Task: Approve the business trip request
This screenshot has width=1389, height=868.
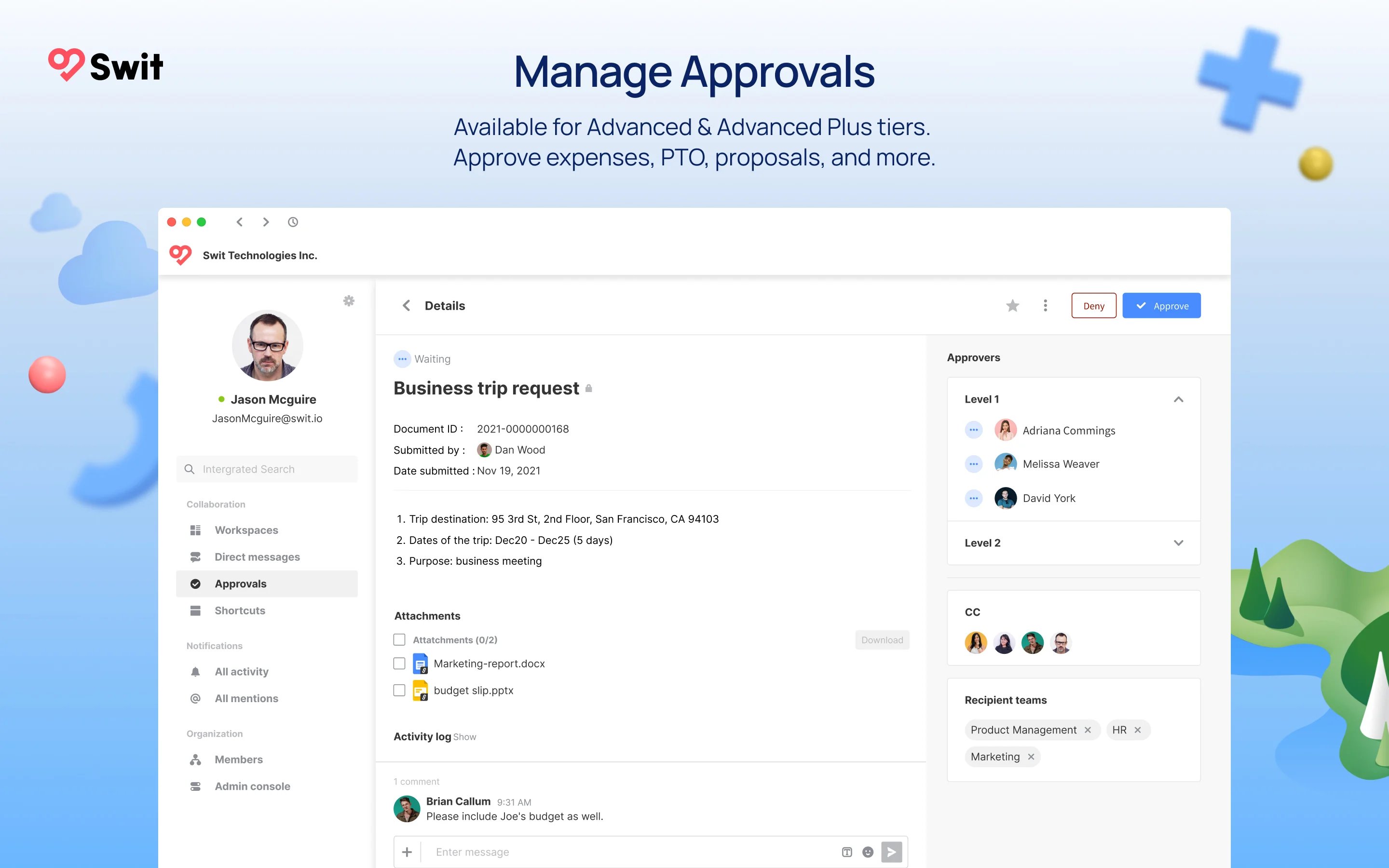Action: (1161, 305)
